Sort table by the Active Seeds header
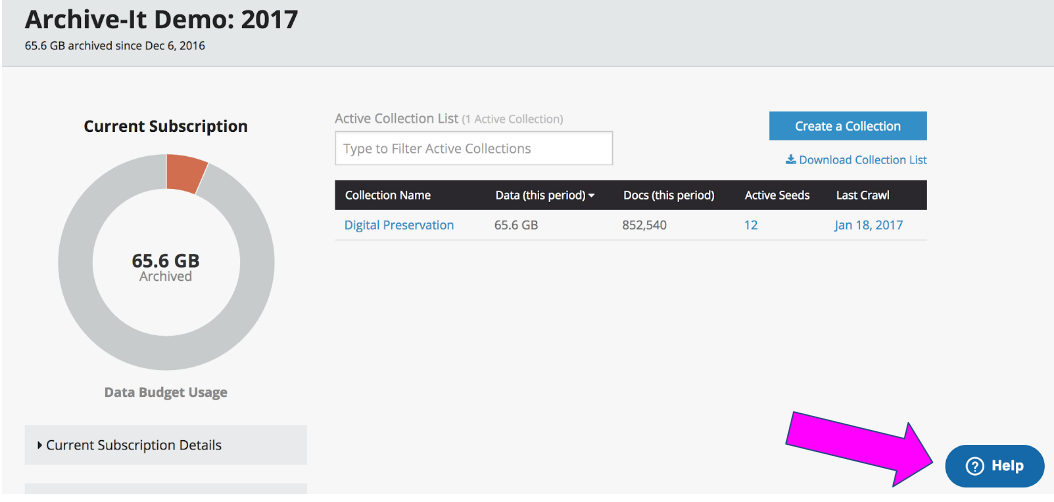This screenshot has height=502, width=1054. tap(777, 195)
